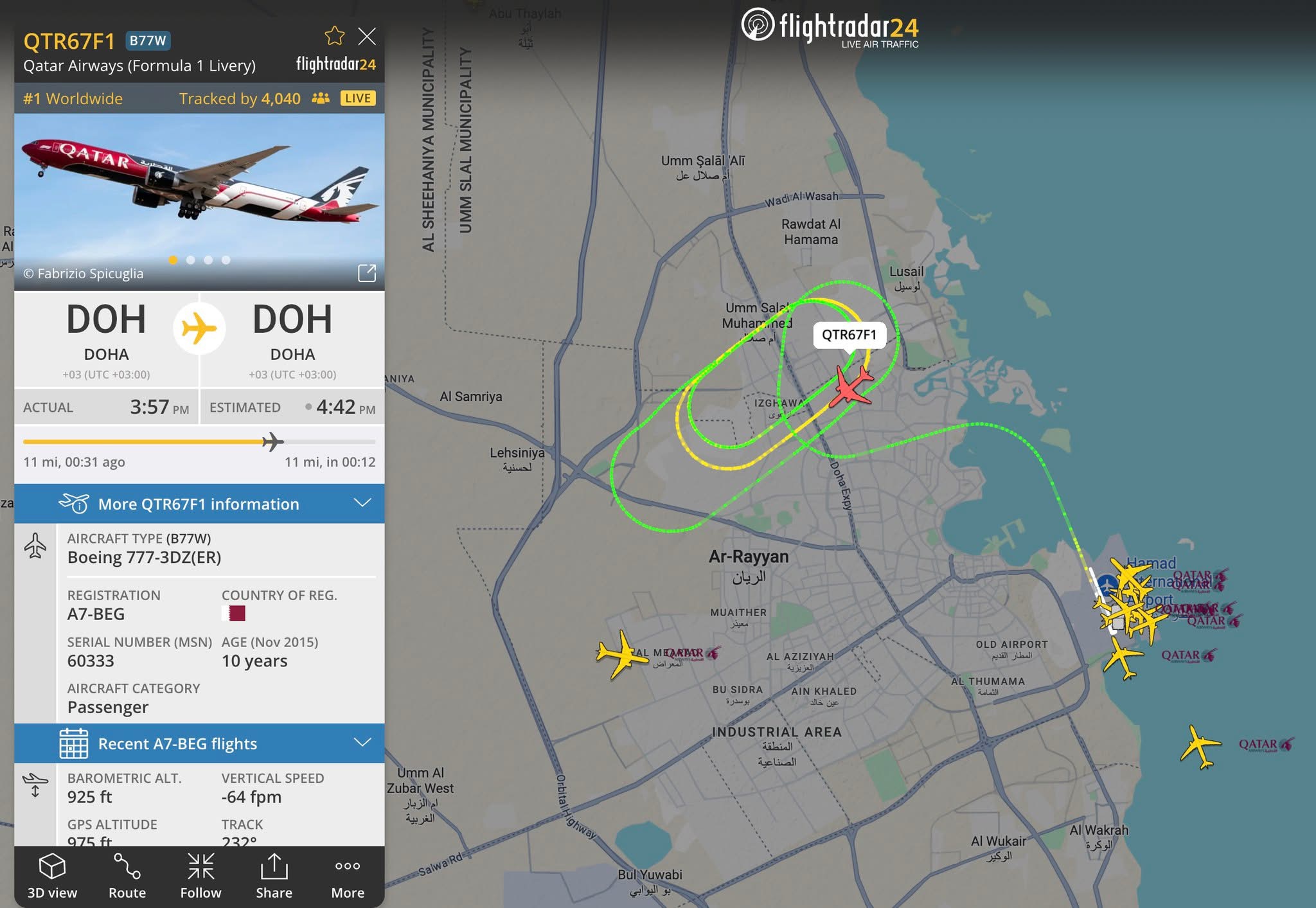Expand More QTR67F1 information section
Image resolution: width=1316 pixels, height=908 pixels.
(x=199, y=504)
